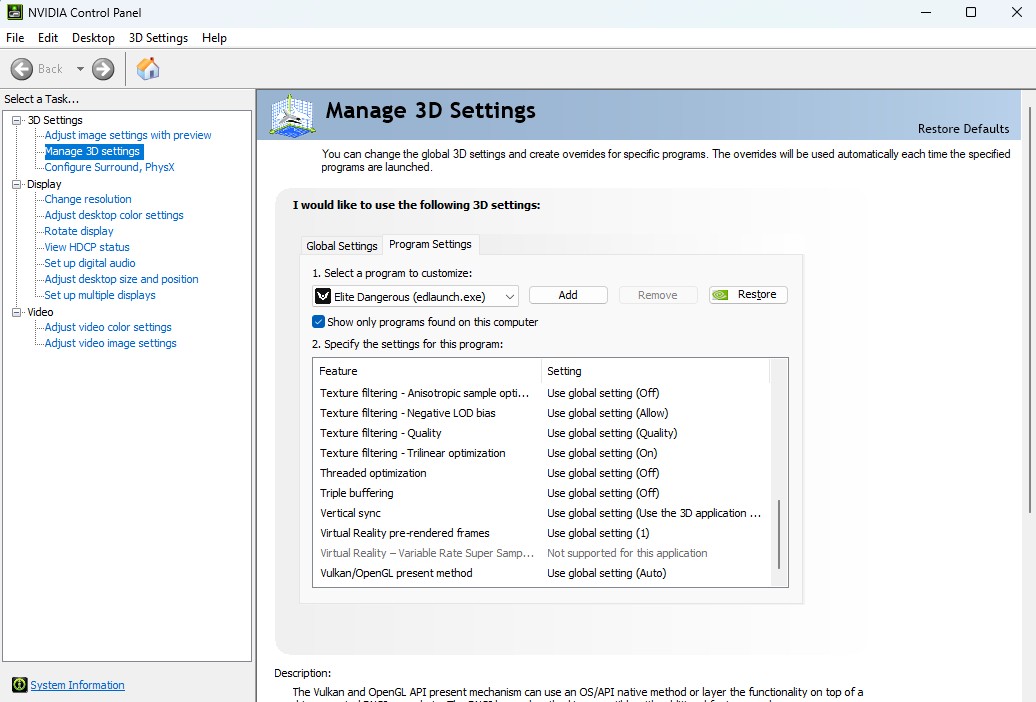Select Manage 3D settings in task tree
Image resolution: width=1036 pixels, height=702 pixels.
[x=92, y=151]
